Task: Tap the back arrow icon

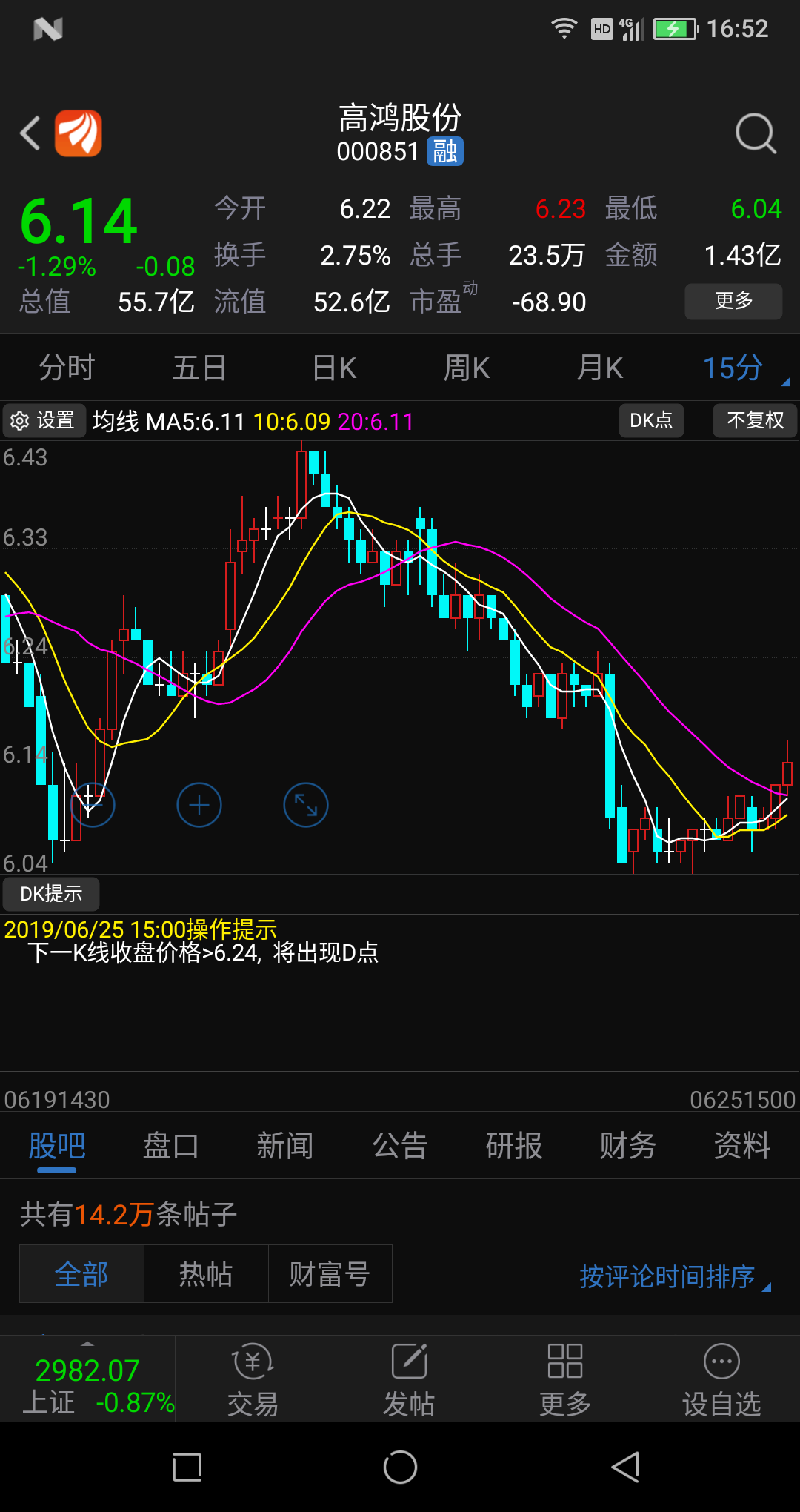Action: [30, 133]
